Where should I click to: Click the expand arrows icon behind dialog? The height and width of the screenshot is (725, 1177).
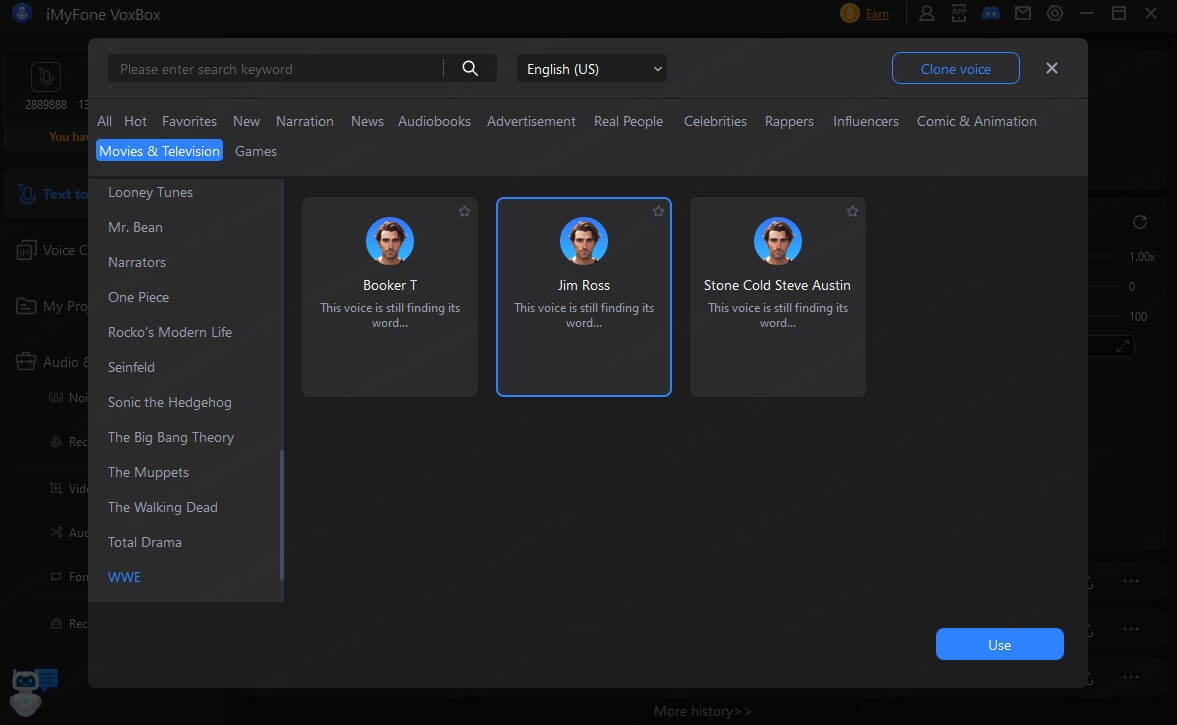[1122, 346]
